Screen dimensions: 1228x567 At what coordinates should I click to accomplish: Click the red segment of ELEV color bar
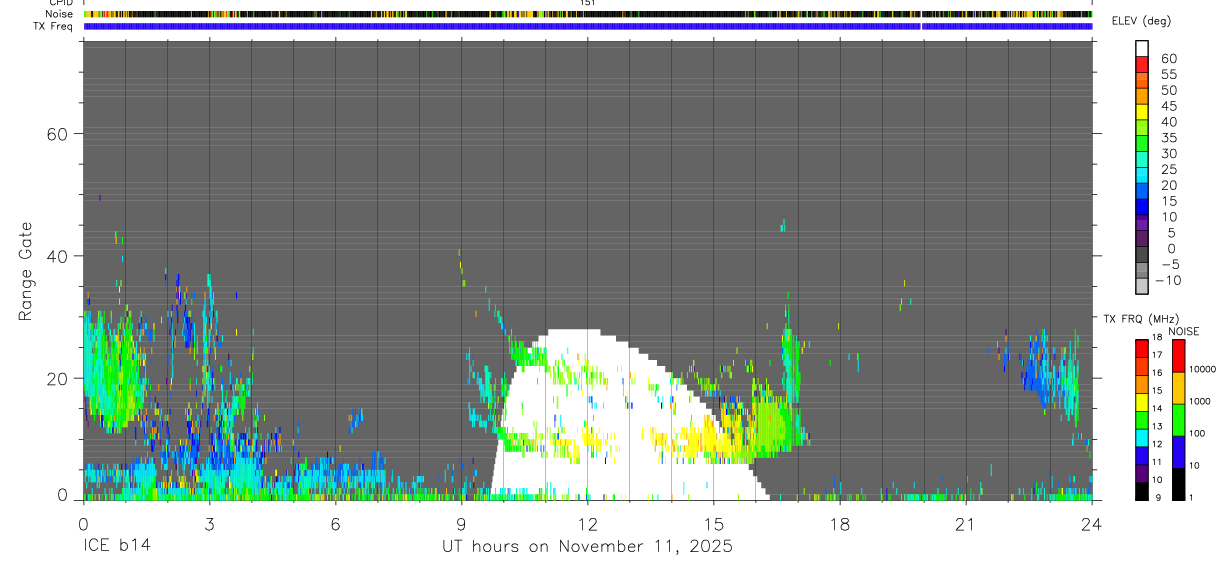[1142, 64]
